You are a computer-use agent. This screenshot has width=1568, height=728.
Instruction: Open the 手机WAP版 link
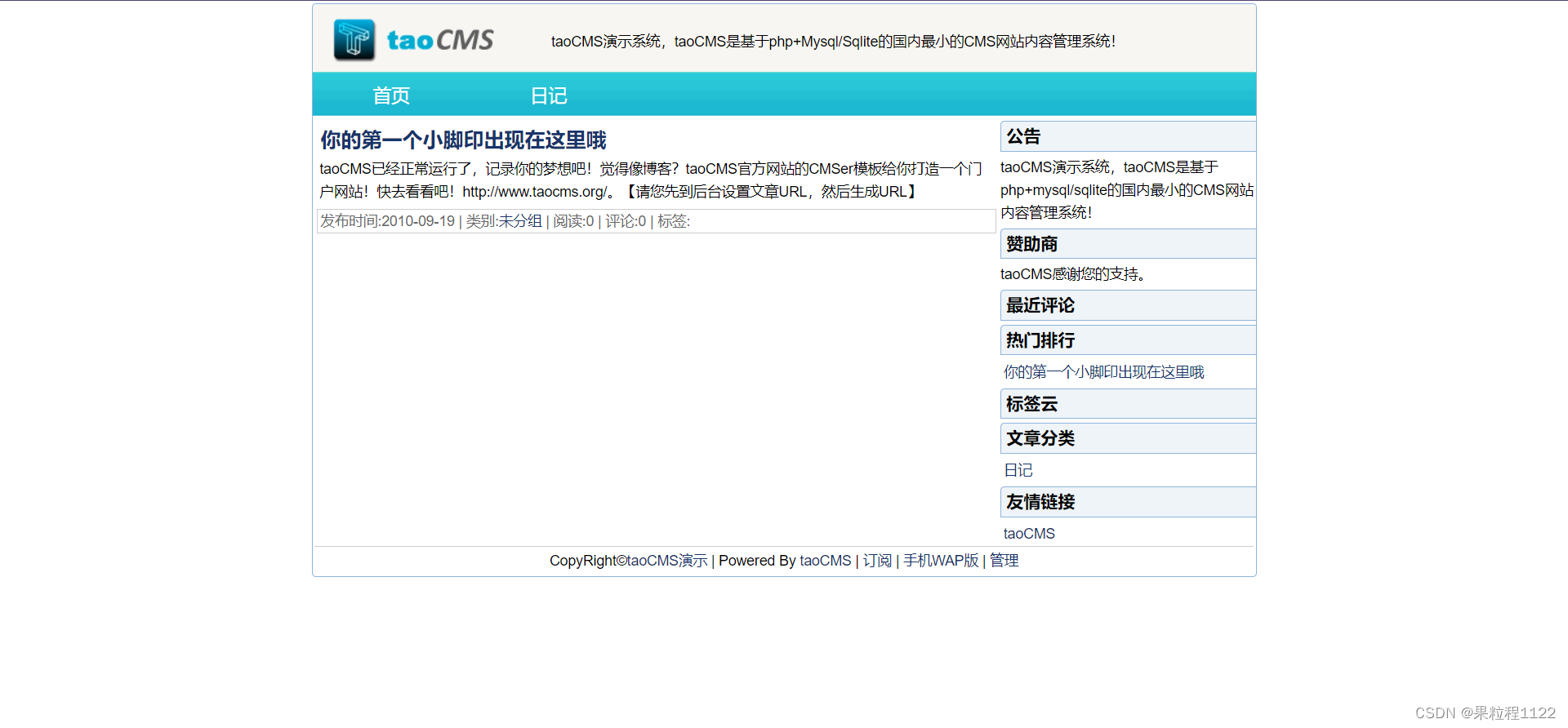click(x=941, y=561)
